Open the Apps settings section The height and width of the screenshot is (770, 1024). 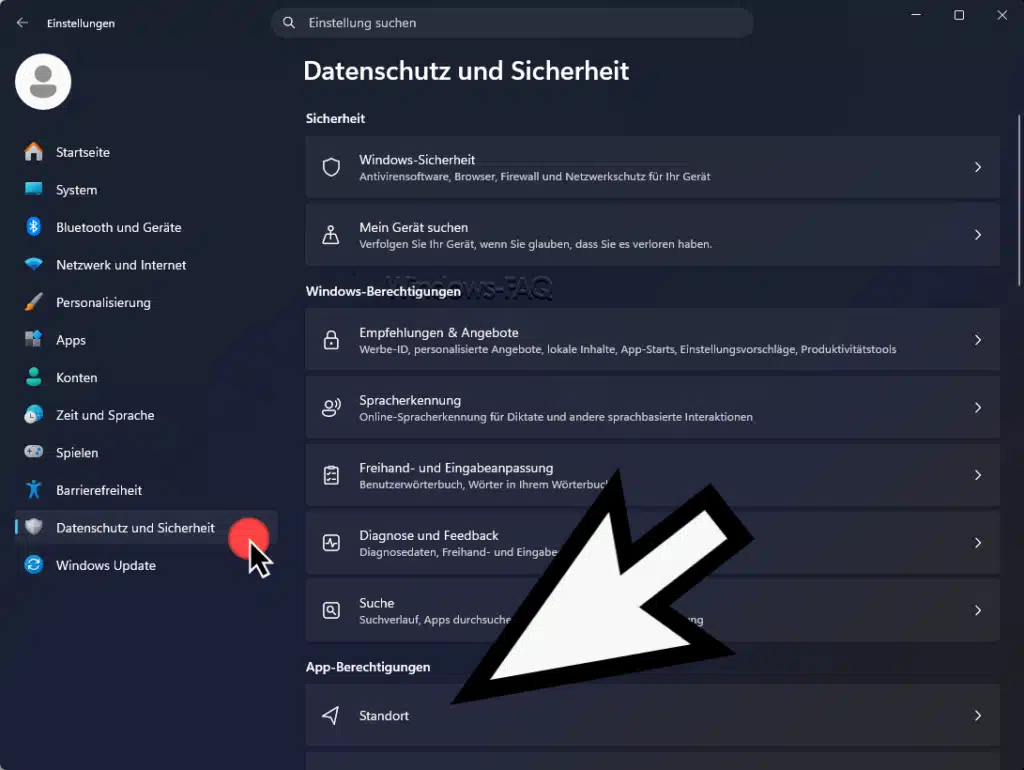click(x=146, y=340)
